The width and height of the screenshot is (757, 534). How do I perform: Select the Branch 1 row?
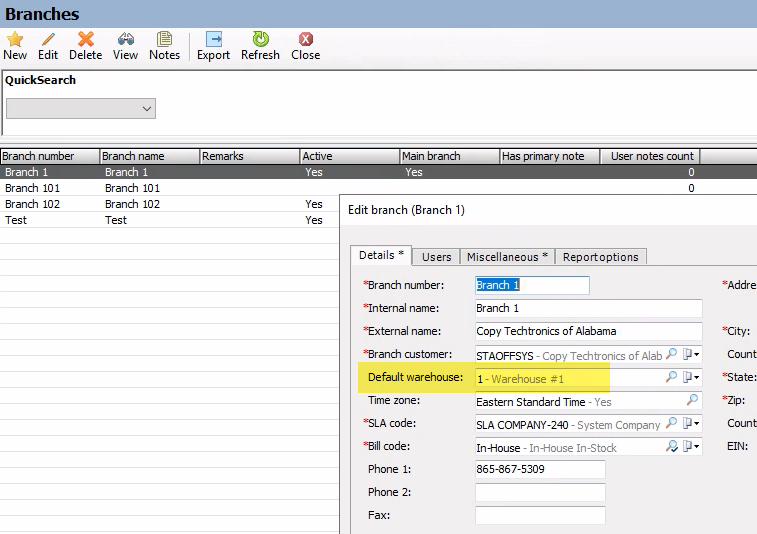coord(378,172)
